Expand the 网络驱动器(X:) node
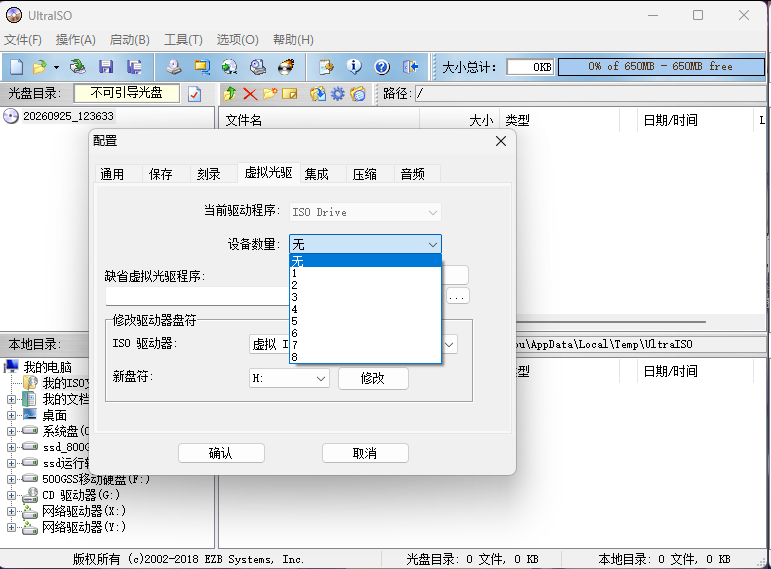This screenshot has width=771, height=569. click(11, 511)
